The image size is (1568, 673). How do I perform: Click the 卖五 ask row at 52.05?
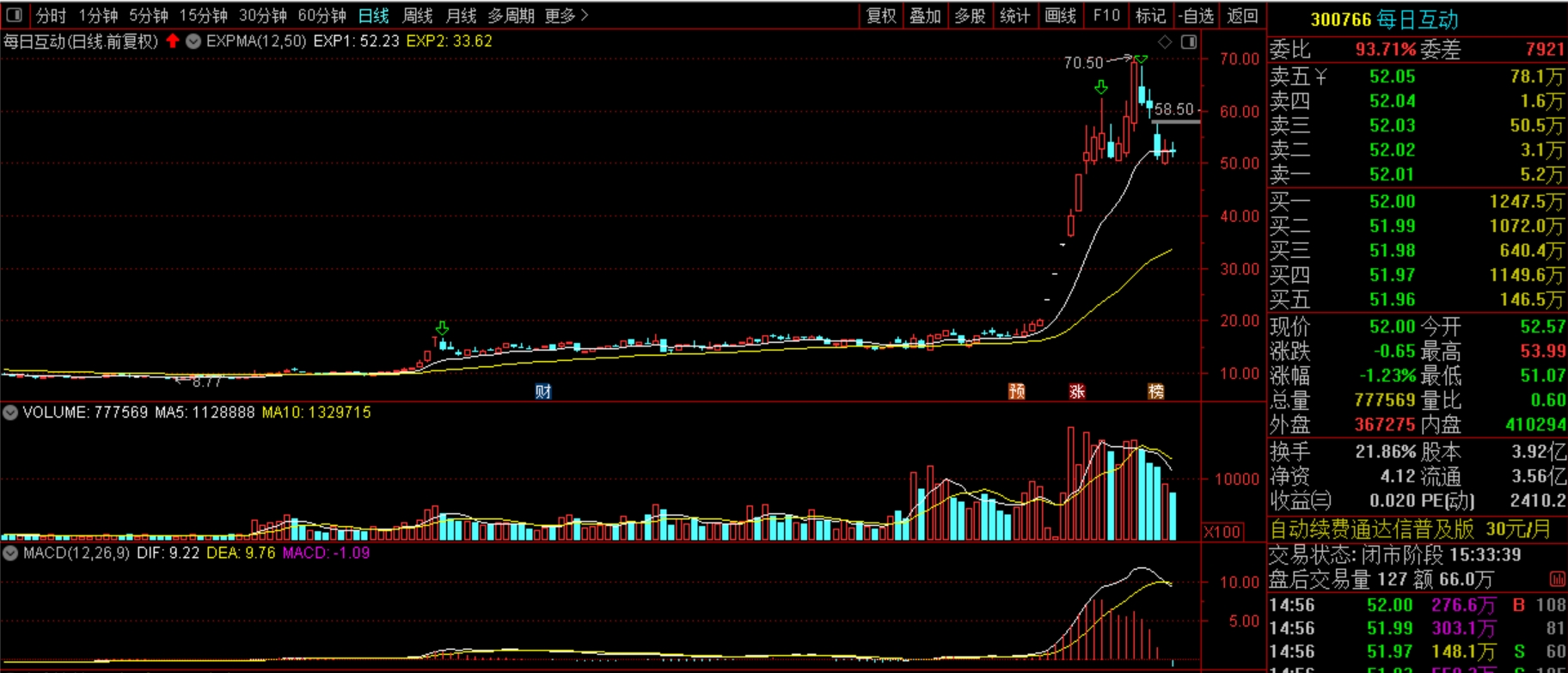pos(1417,76)
